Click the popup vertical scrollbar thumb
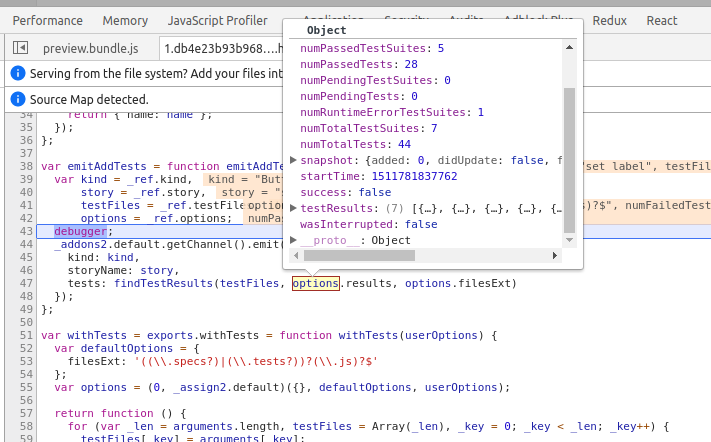The height and width of the screenshot is (442, 711). point(569,160)
